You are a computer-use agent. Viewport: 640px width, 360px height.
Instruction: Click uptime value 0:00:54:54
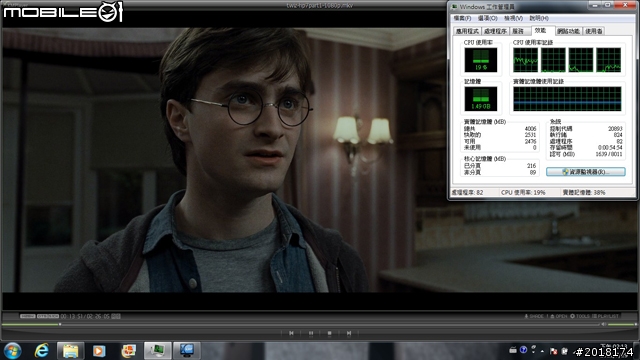pos(610,147)
